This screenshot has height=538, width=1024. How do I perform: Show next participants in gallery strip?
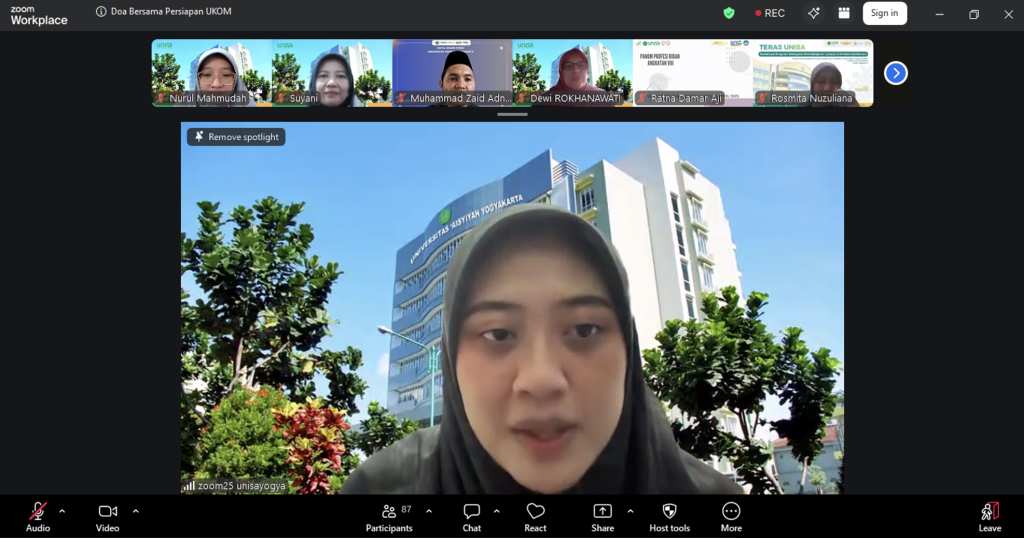896,73
